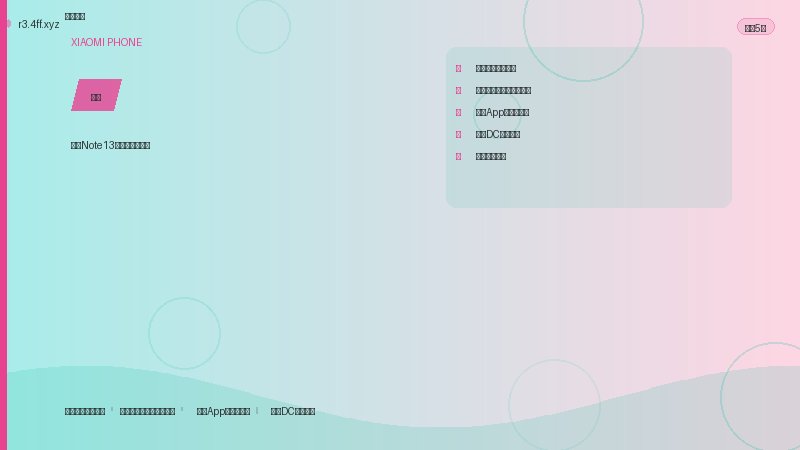800x450 pixels.
Task: Click the pink icon next to the App list item
Action: pyautogui.click(x=458, y=113)
